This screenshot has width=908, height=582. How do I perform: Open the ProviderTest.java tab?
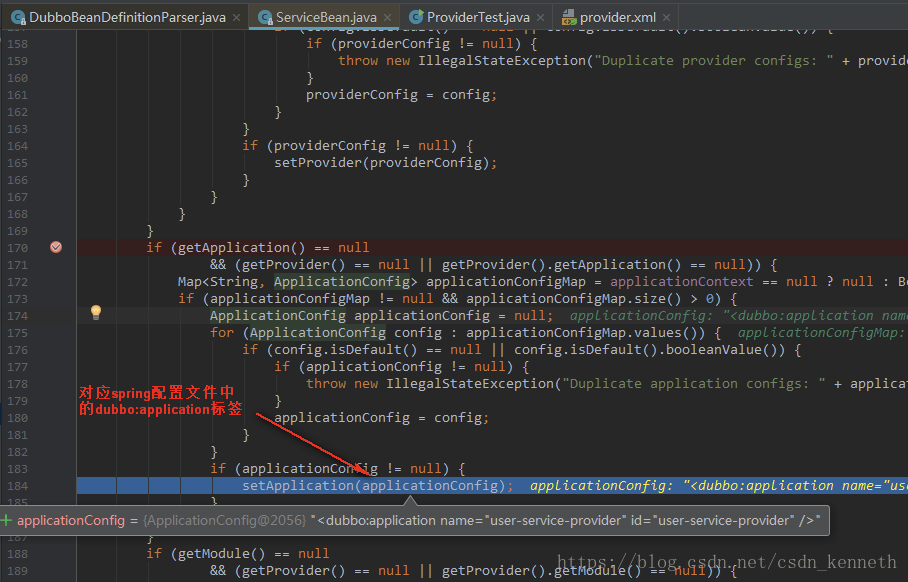click(x=478, y=17)
